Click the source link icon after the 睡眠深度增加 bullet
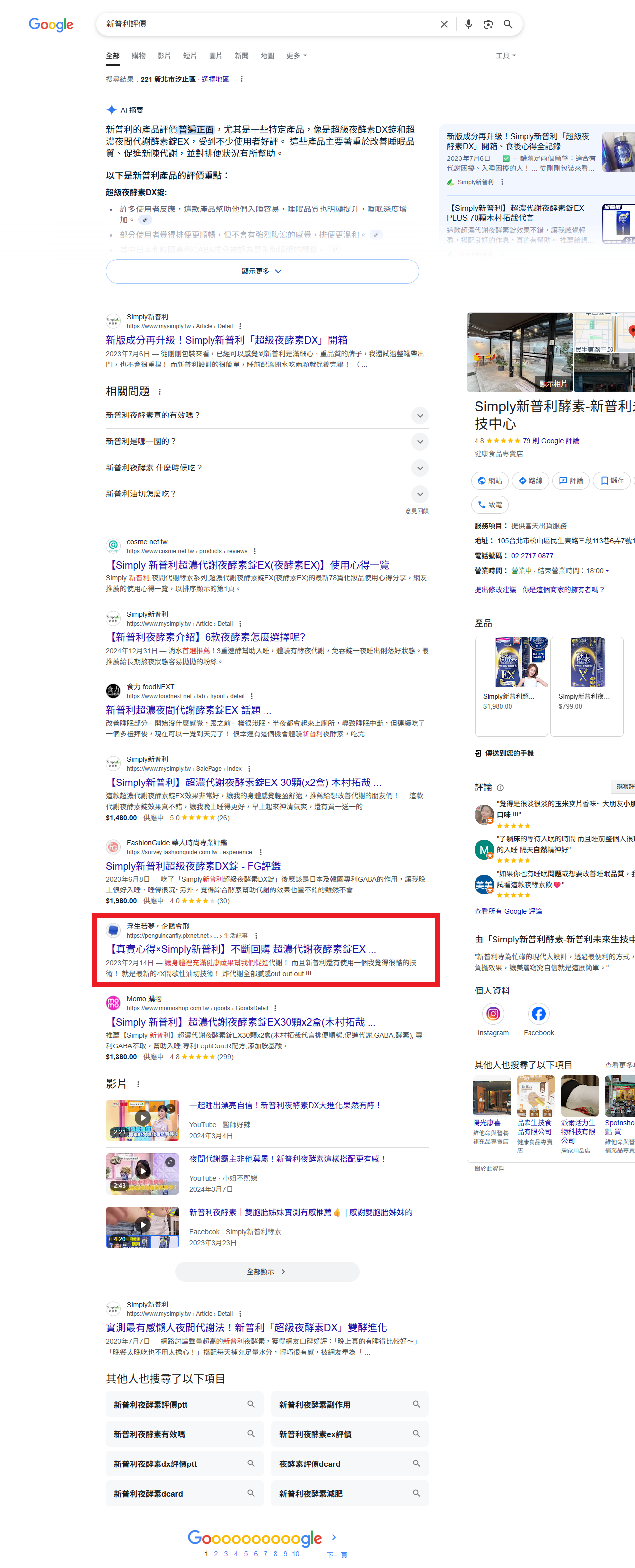The width and height of the screenshot is (635, 1568). 145,220
